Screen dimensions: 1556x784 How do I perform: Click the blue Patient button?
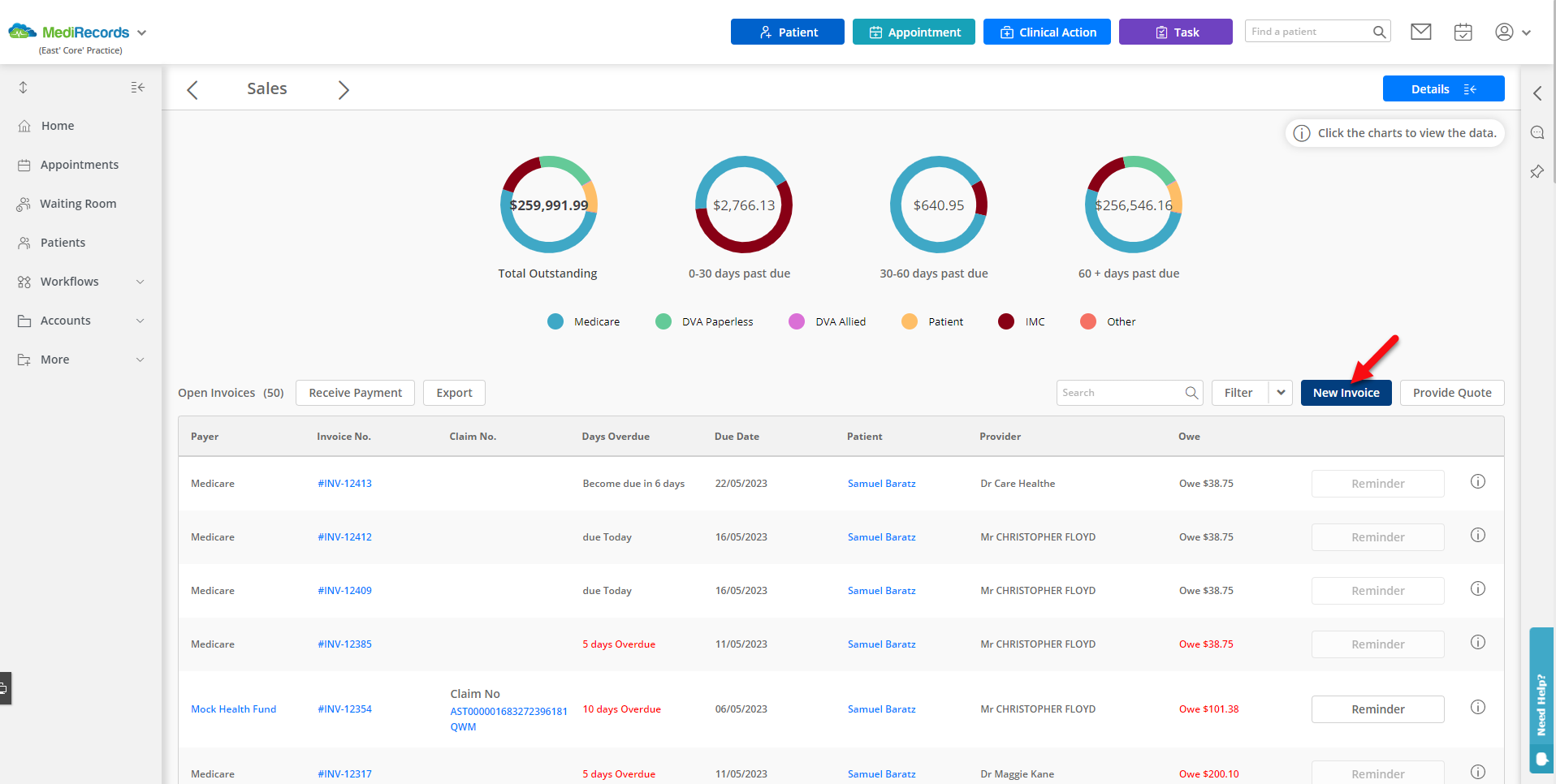[x=788, y=32]
